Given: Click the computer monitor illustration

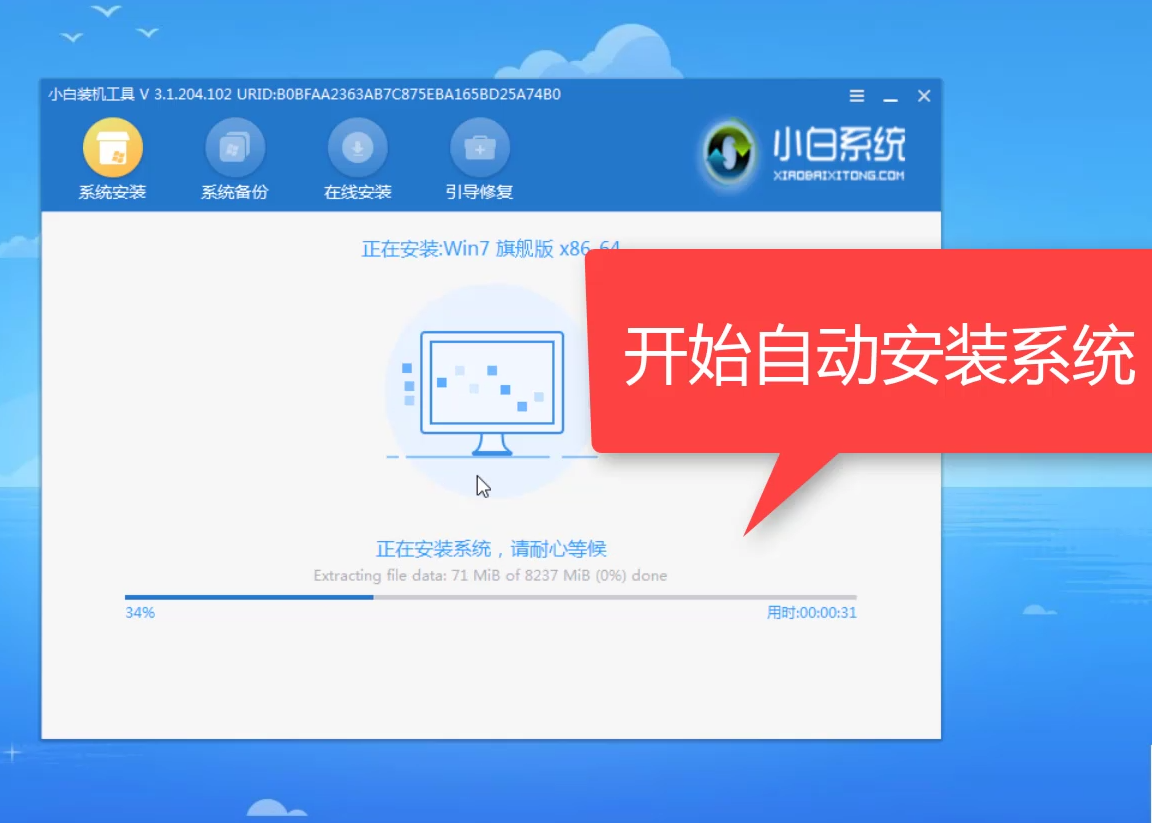Looking at the screenshot, I should pos(492,392).
